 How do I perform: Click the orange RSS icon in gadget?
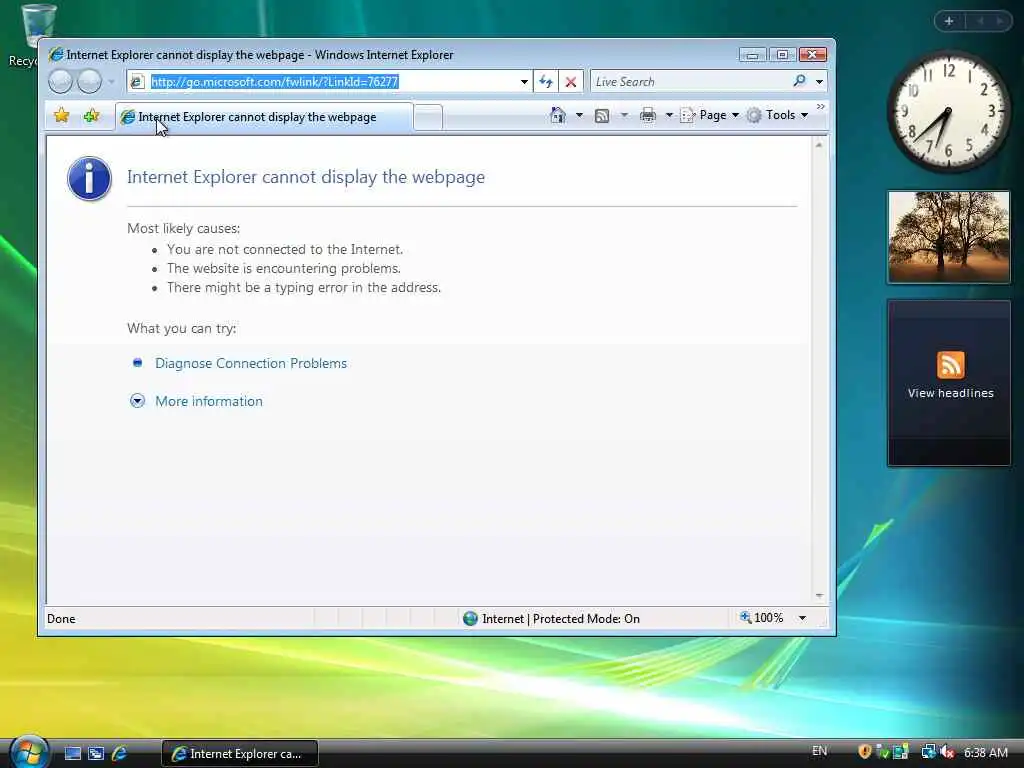click(950, 364)
